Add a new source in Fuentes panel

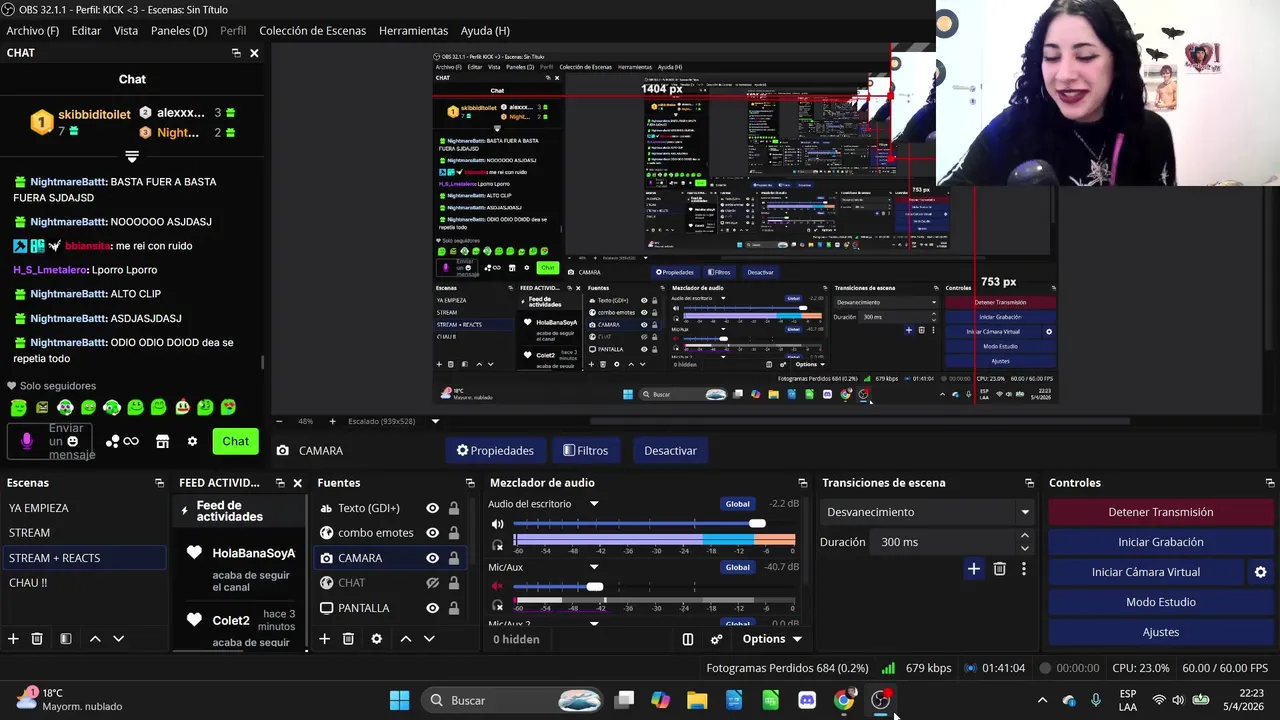(x=324, y=639)
